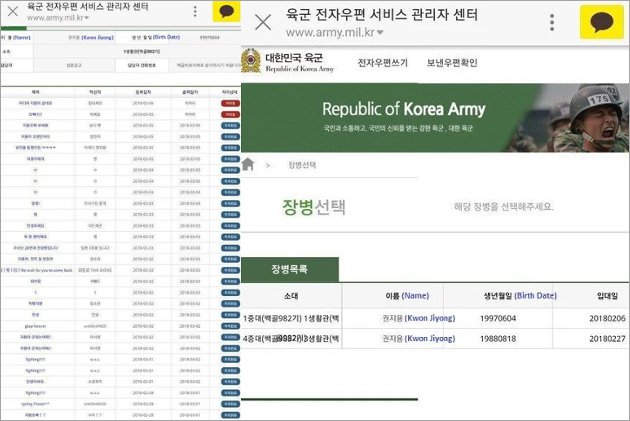Click status badge in 'Spring Flower' row
Viewport: 630px width, 421px height.
231,404
